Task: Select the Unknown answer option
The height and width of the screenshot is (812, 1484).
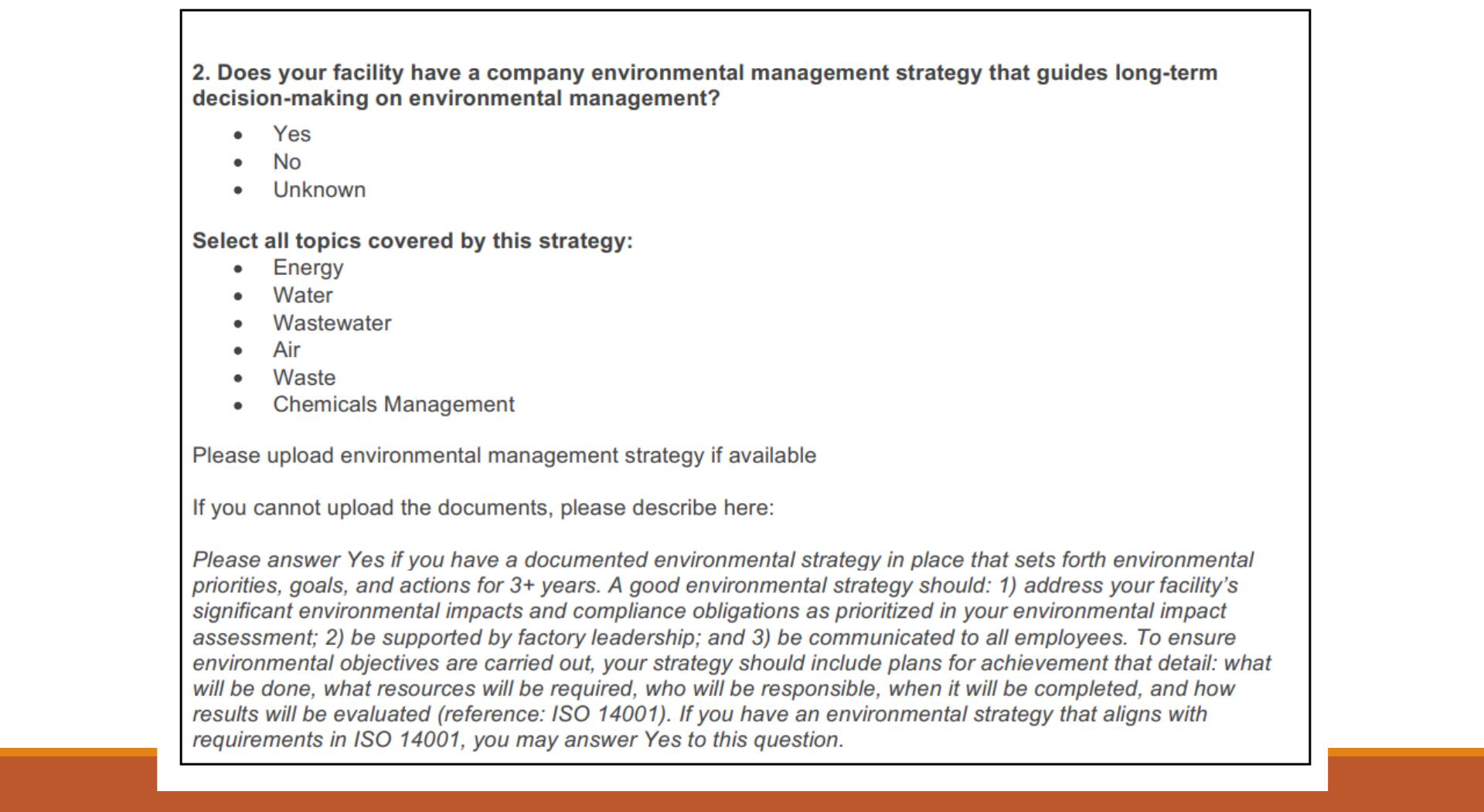Action: click(319, 190)
